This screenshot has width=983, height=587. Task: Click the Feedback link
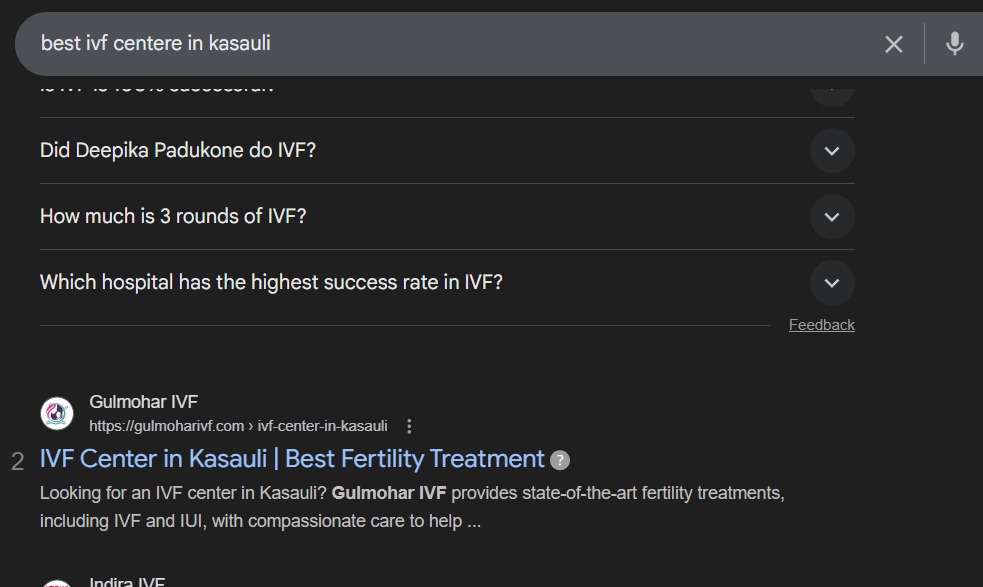[821, 325]
